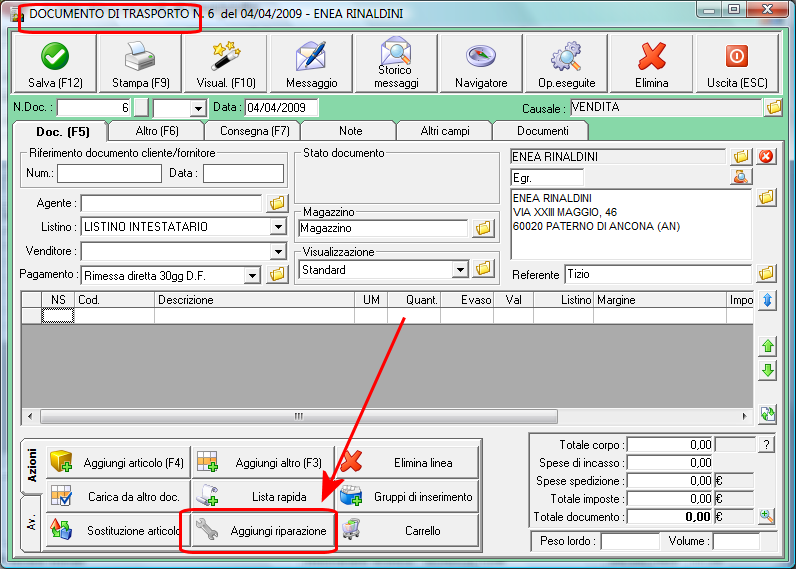Open the Note tab
796x569 pixels.
pos(350,131)
